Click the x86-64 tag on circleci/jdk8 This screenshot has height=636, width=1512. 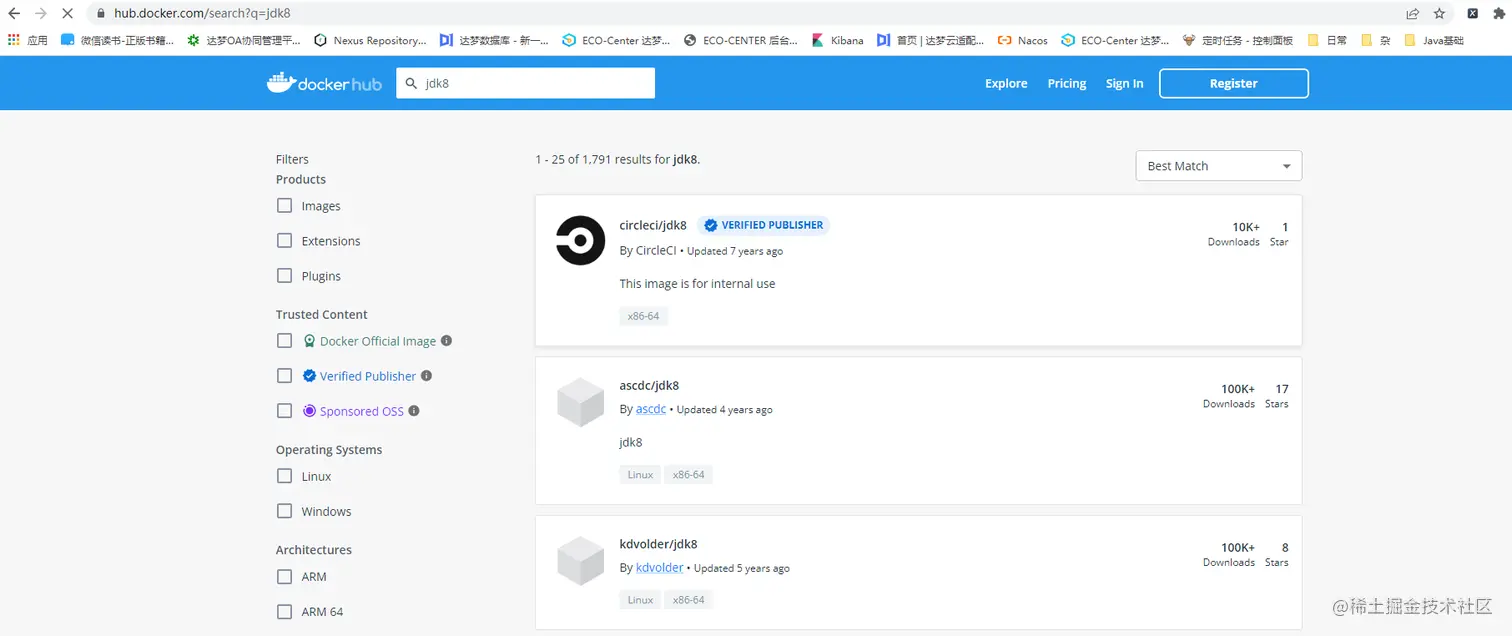[x=643, y=316]
